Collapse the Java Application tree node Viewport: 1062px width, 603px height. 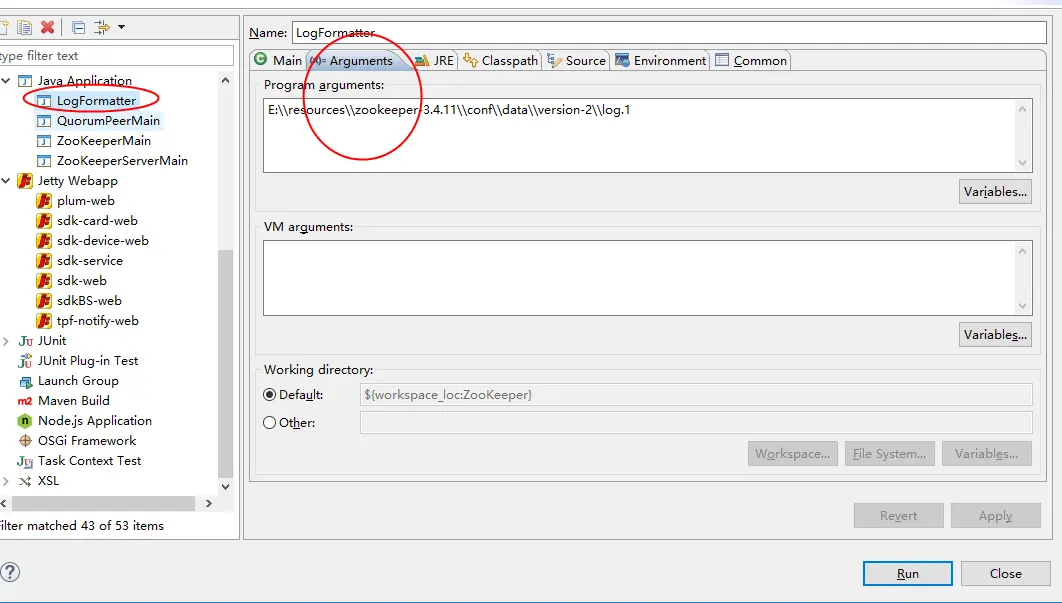click(6, 81)
